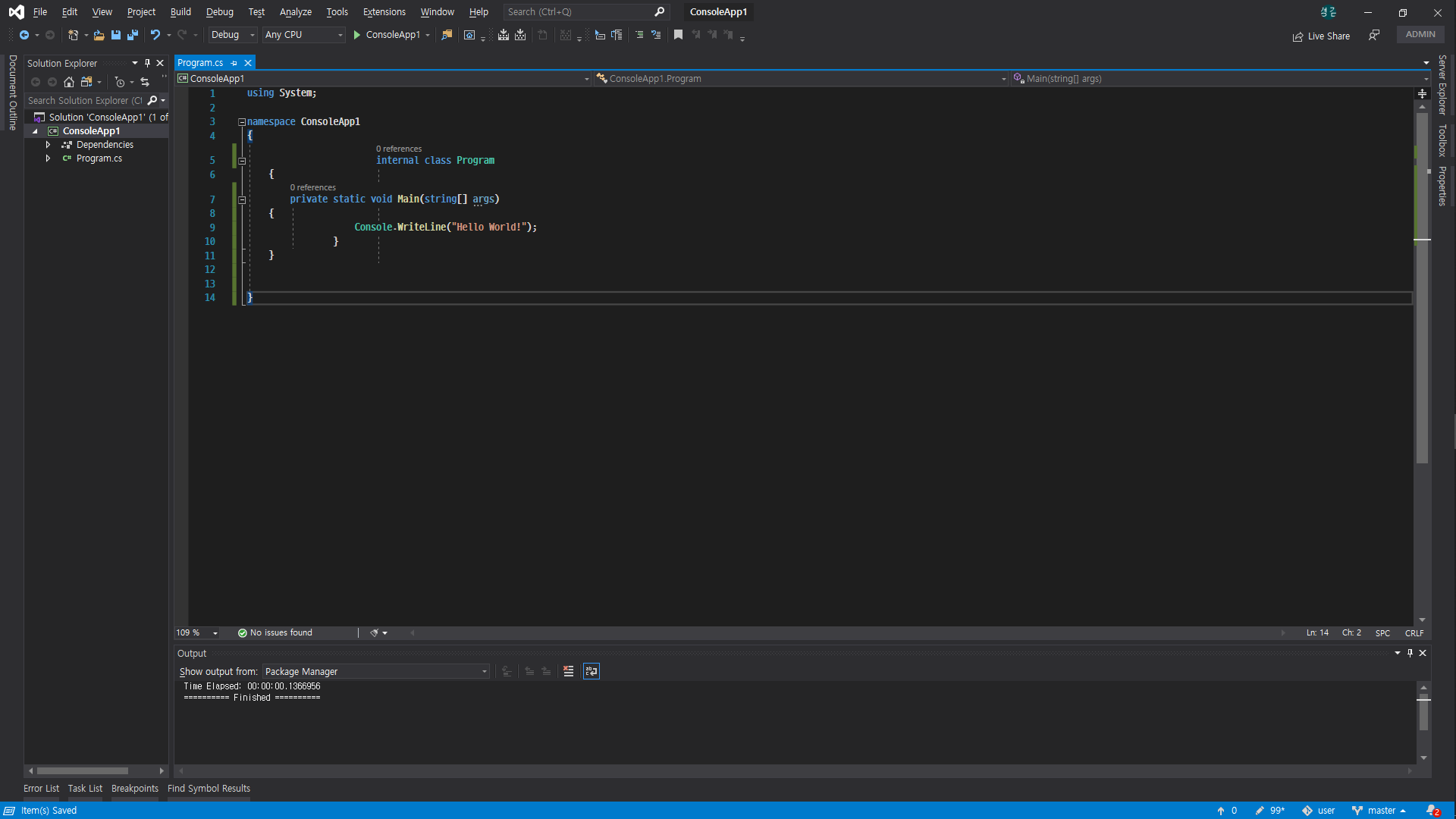Open the ConsoleApp1 project navigation dropdown
Image resolution: width=1456 pixels, height=819 pixels.
(x=383, y=78)
